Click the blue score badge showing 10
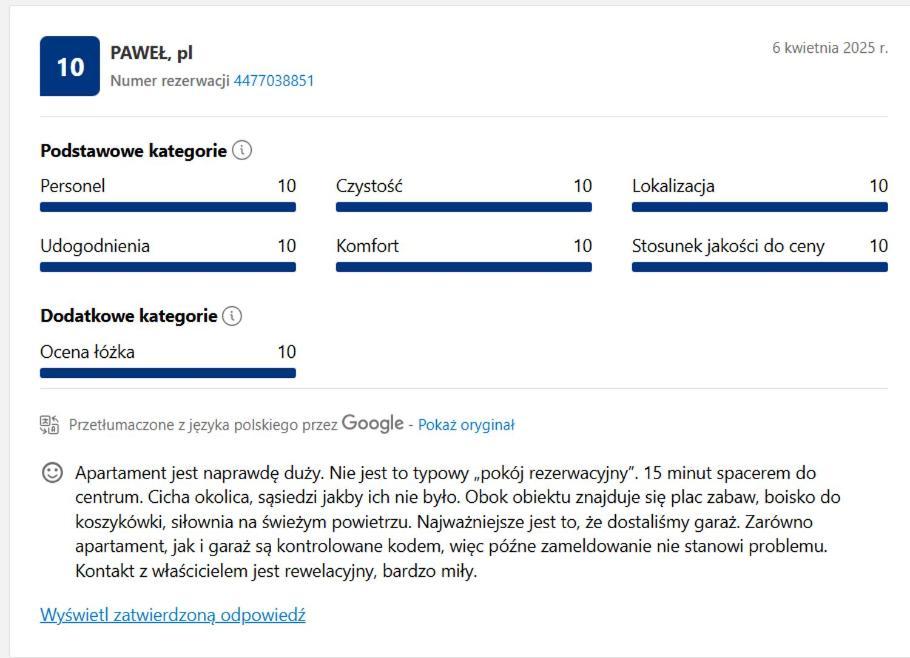This screenshot has width=910, height=658. click(x=70, y=66)
